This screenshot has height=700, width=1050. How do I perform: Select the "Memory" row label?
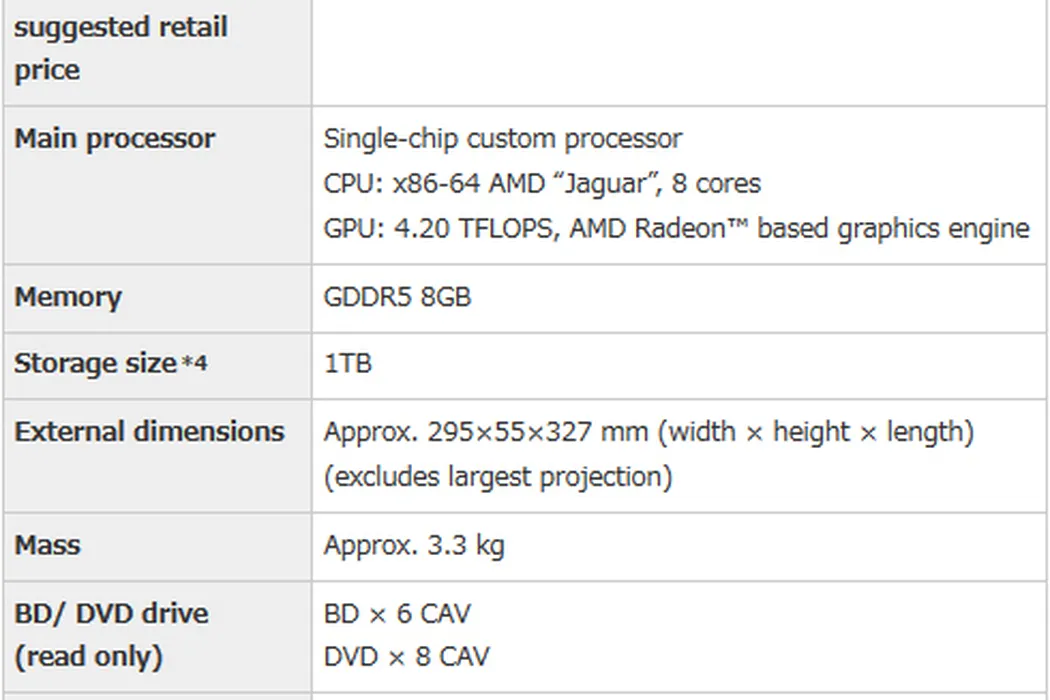(68, 297)
